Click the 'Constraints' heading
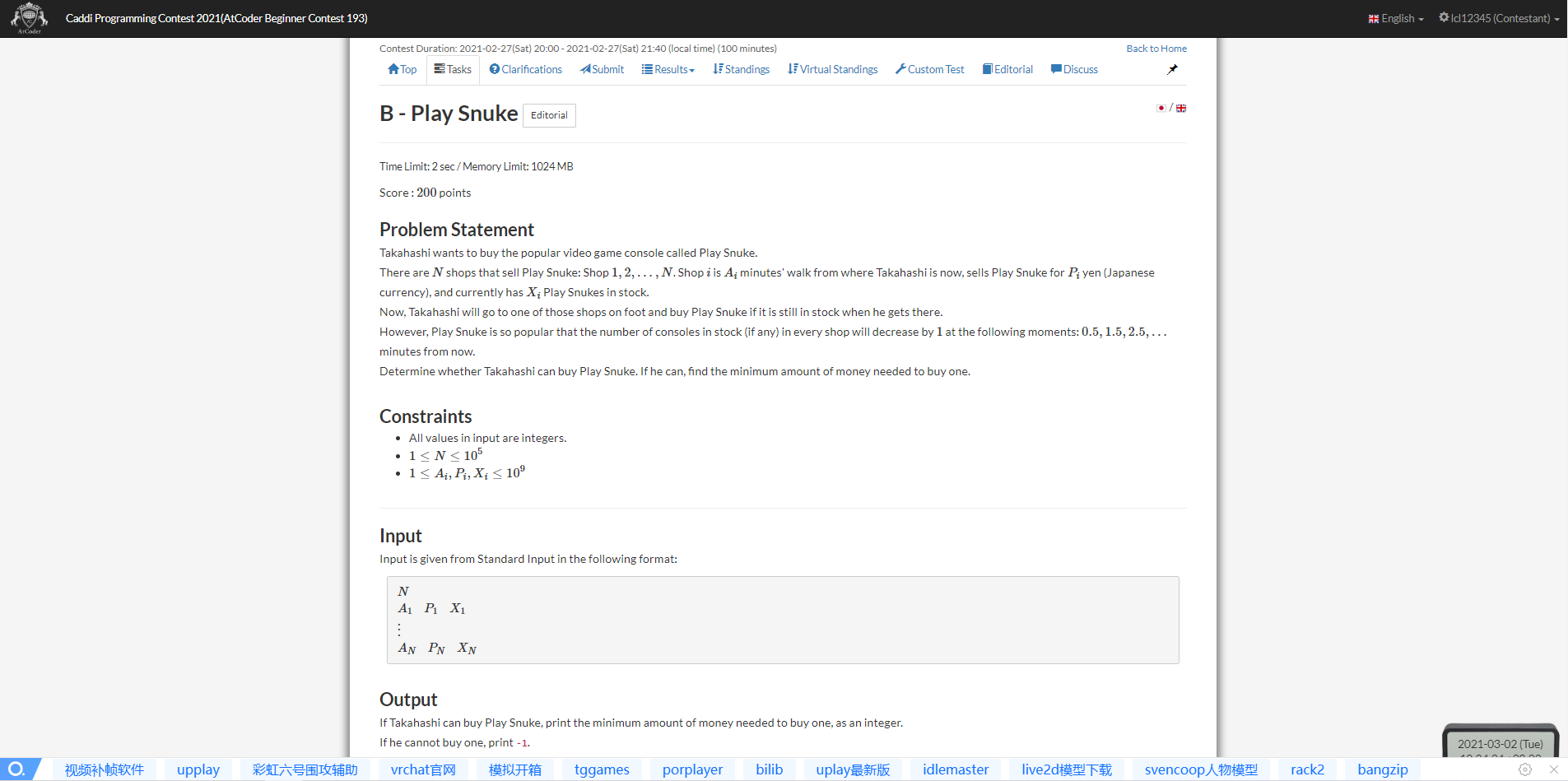 [426, 416]
